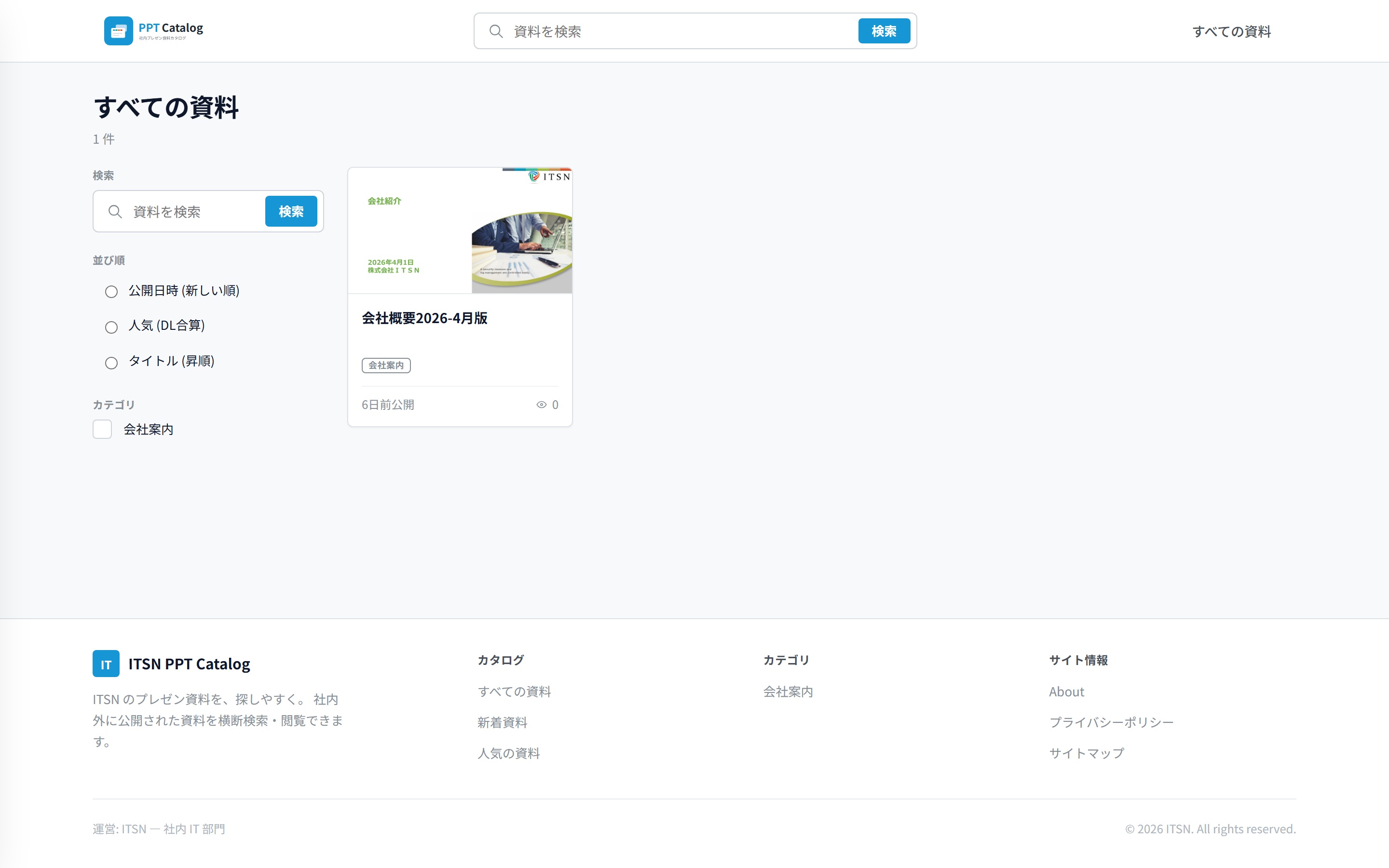Open footer サイトマップ link

click(1087, 753)
